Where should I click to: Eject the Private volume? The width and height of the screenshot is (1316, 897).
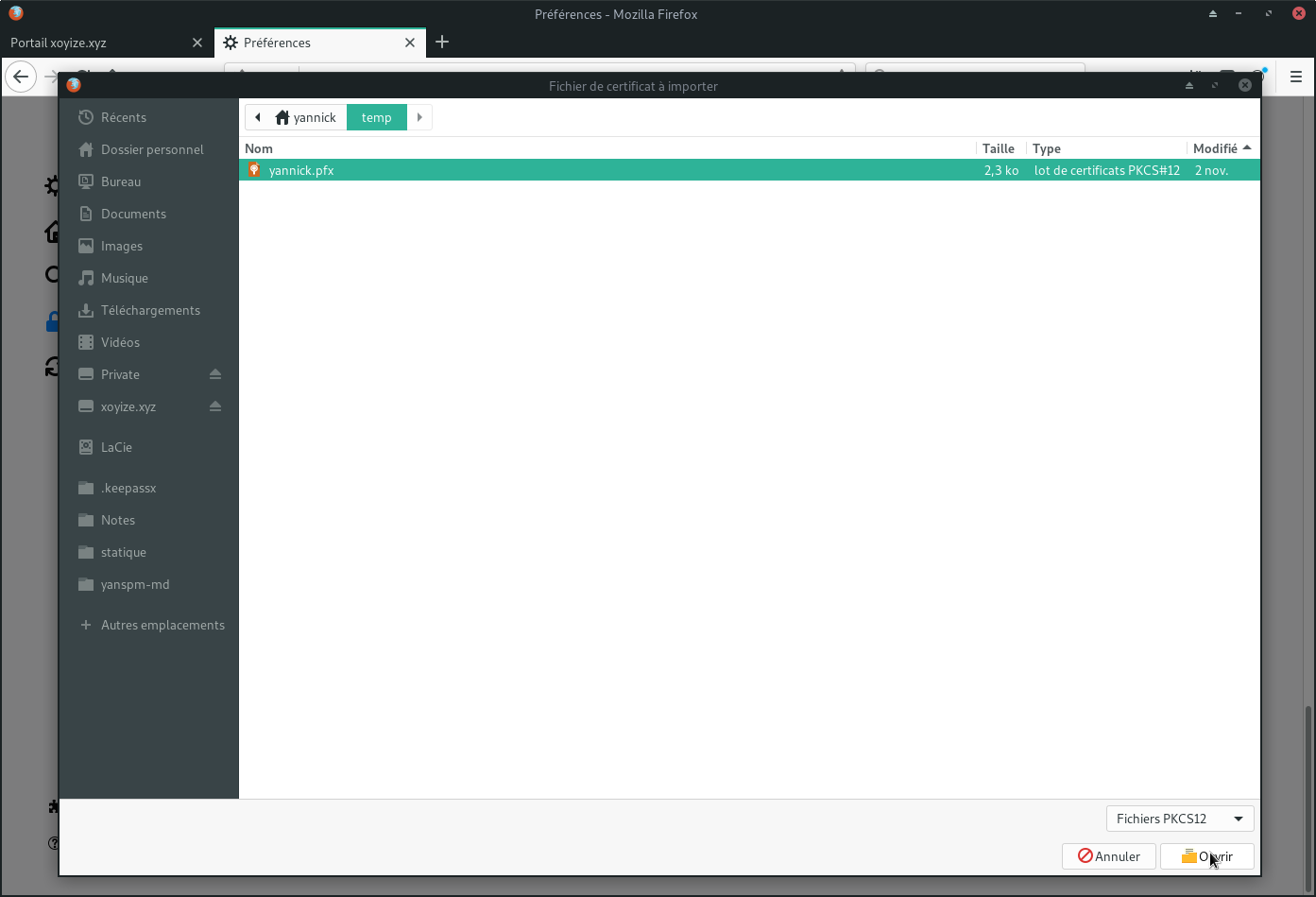coord(215,374)
